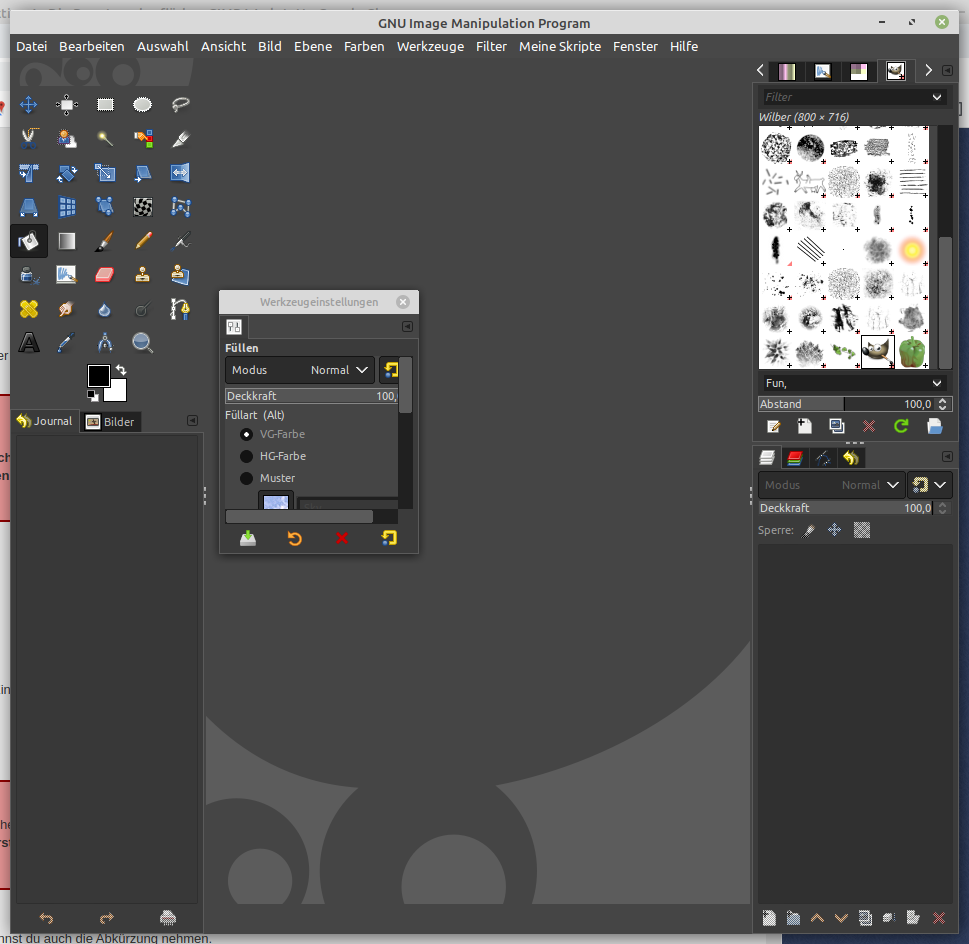Select the HG-Farbe fill type
Viewport: 969px width, 944px height.
coord(247,456)
